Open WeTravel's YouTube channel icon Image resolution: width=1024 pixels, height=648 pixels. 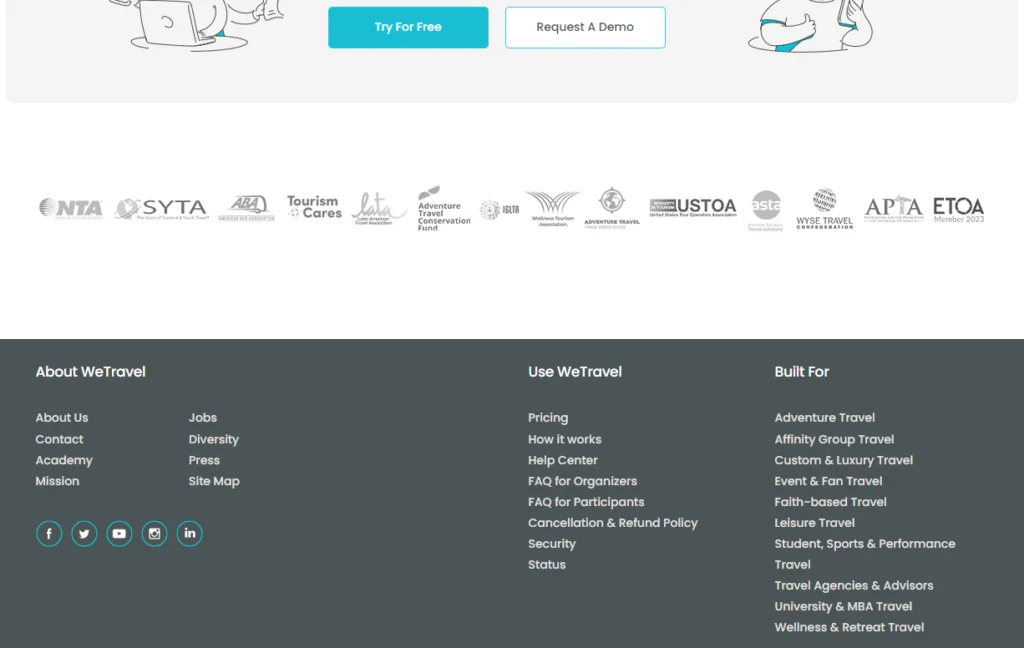pos(120,534)
